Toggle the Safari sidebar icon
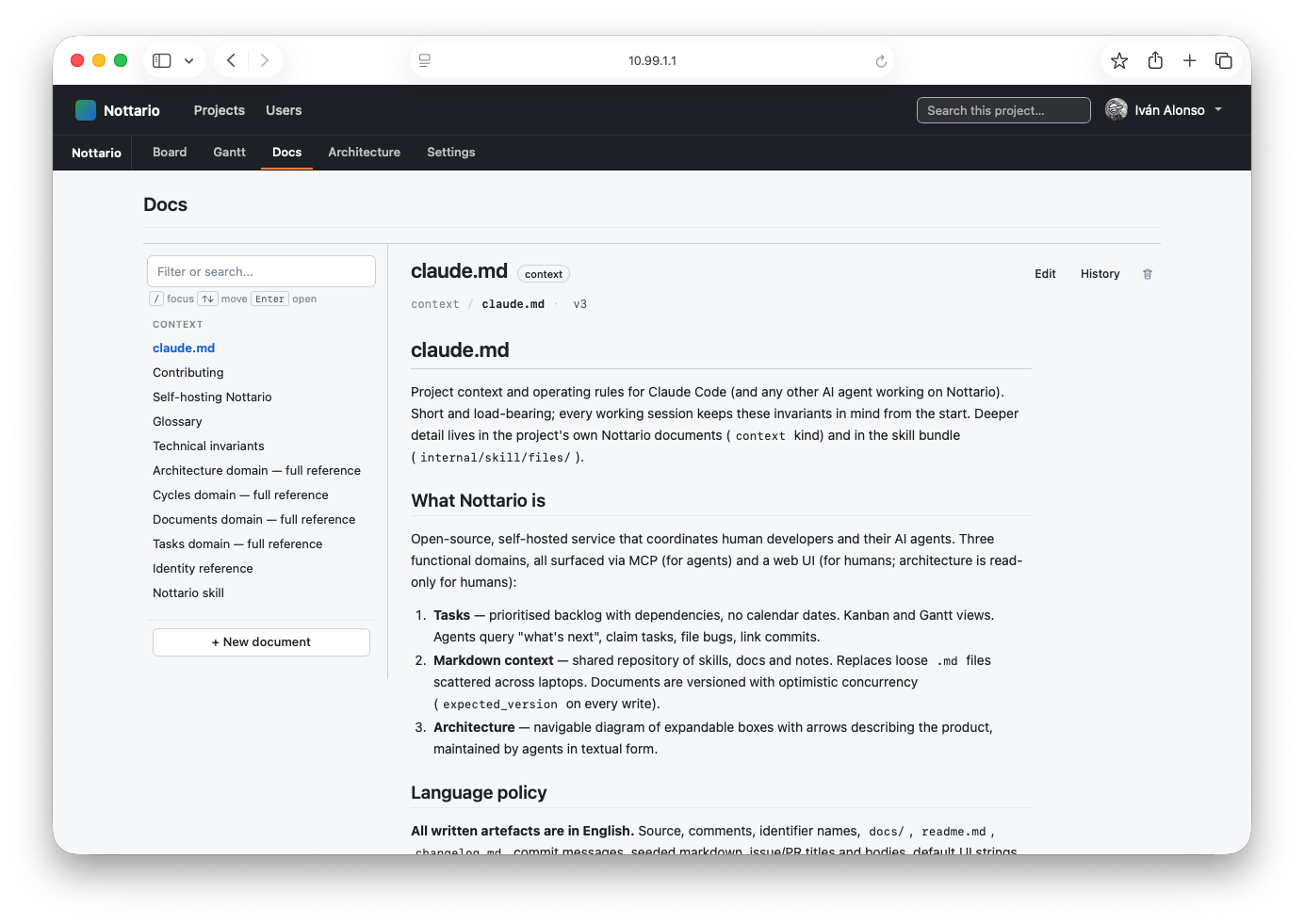 pyautogui.click(x=162, y=60)
